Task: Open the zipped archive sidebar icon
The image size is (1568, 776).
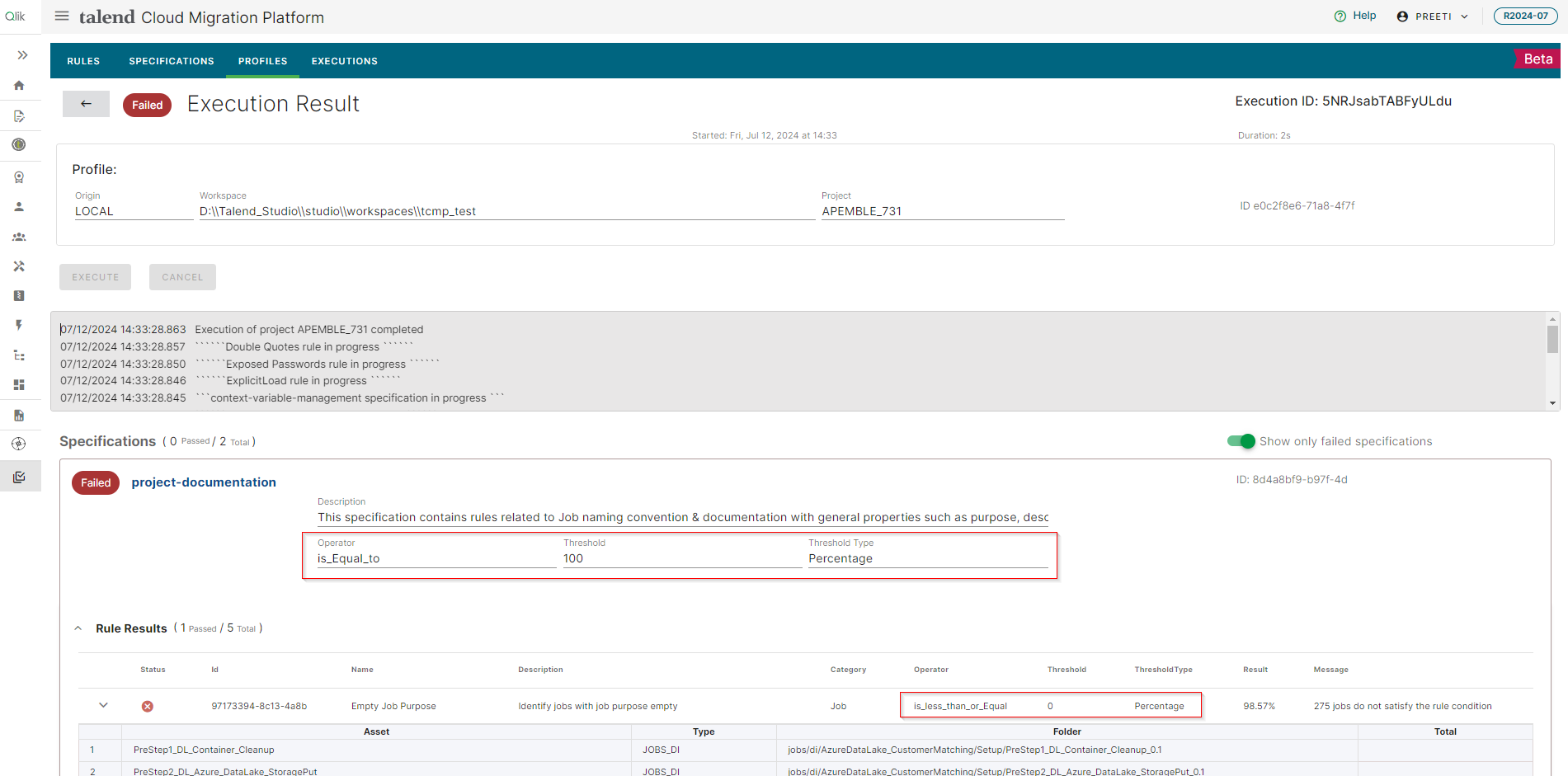Action: coord(19,296)
